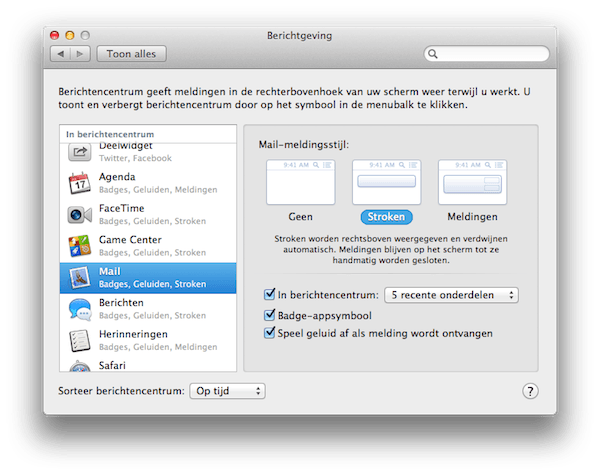Click the In berichtencentrum list header
This screenshot has width=600, height=475.
[148, 134]
